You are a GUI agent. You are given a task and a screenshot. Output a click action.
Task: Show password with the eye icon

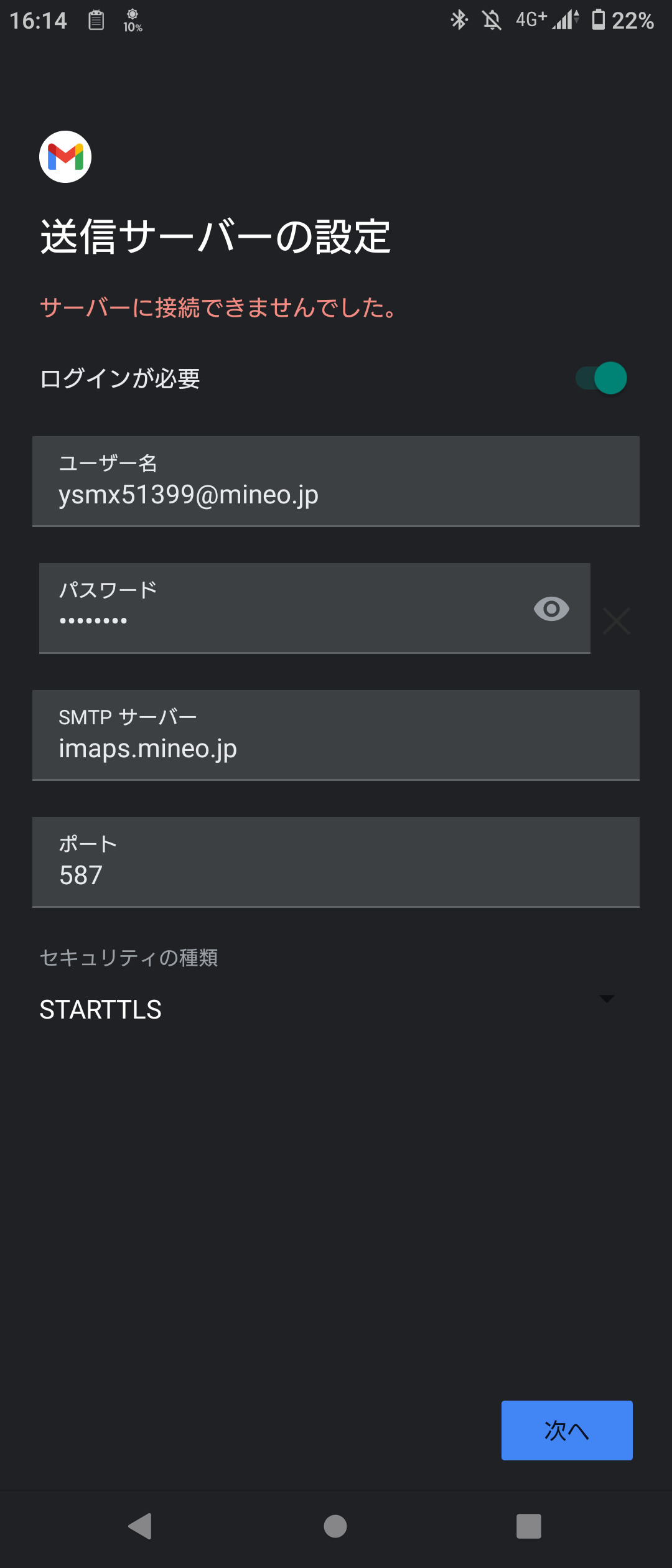(551, 609)
